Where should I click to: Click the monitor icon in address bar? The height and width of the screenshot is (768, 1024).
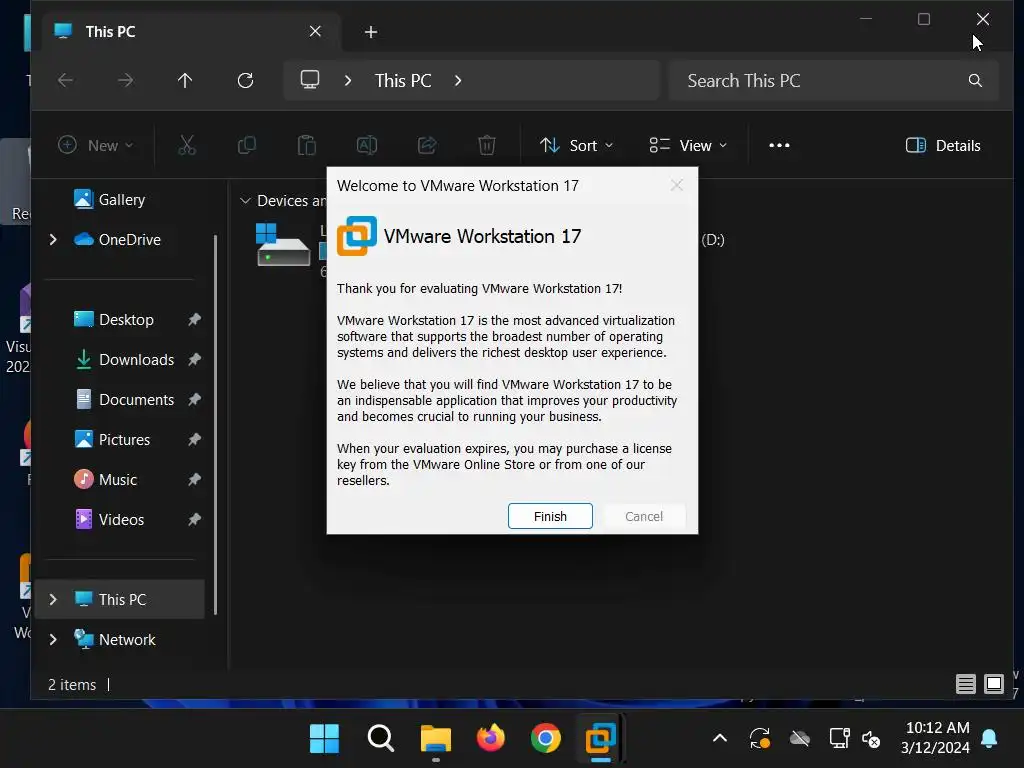pyautogui.click(x=310, y=80)
